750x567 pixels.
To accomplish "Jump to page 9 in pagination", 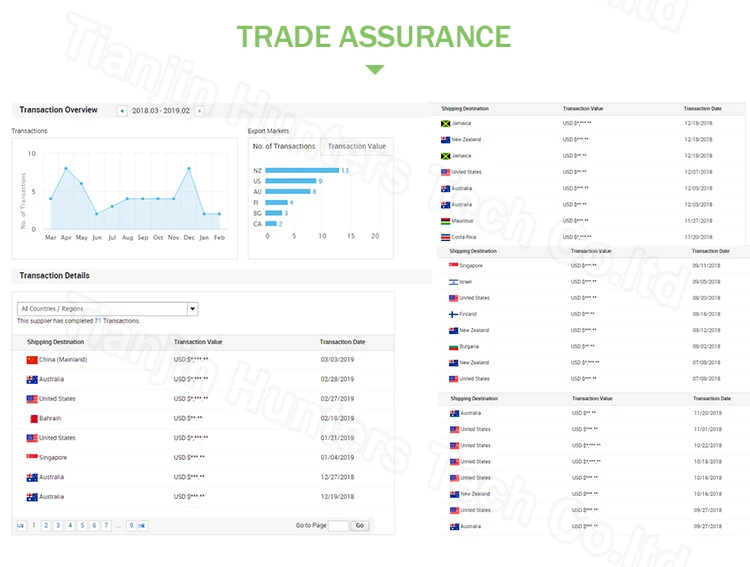I will tap(130, 525).
